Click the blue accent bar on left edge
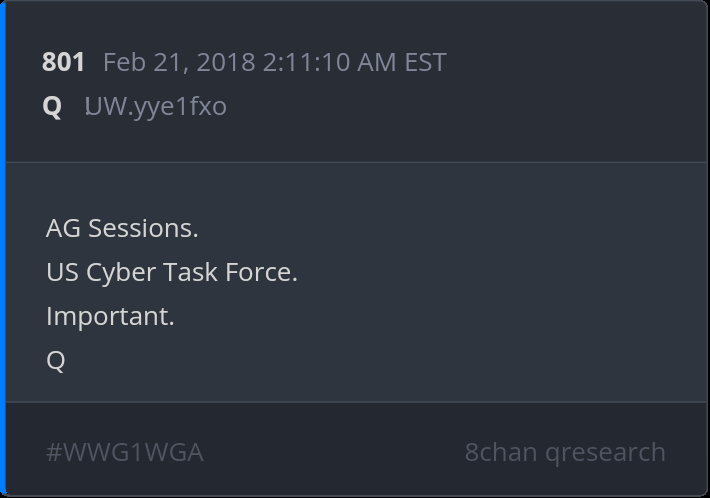This screenshot has width=710, height=498. [x=3, y=249]
